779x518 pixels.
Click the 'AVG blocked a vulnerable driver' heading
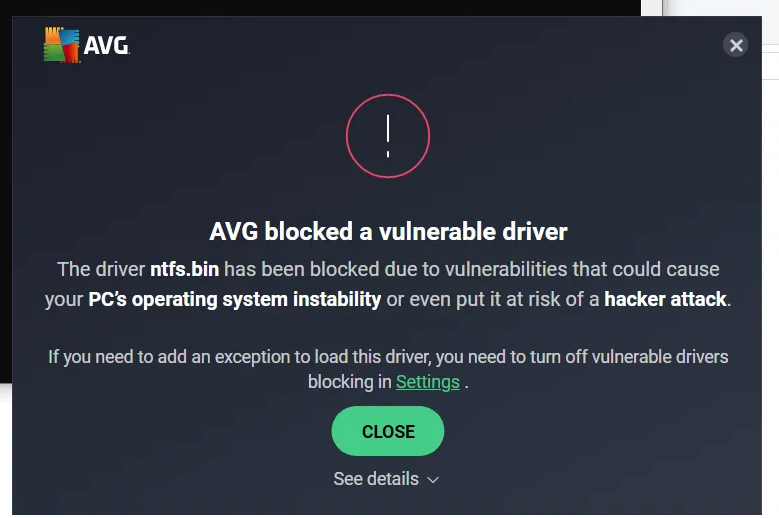coord(388,232)
